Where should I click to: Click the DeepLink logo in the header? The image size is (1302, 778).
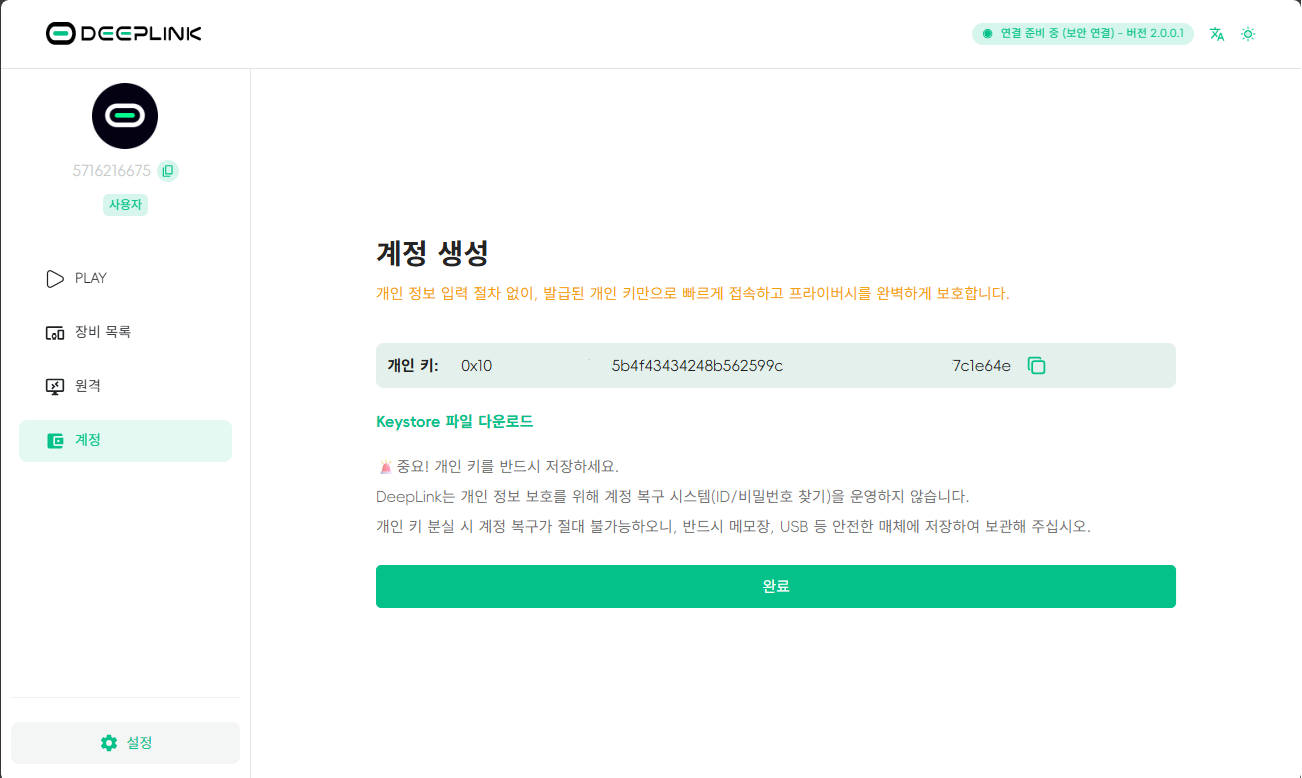pyautogui.click(x=124, y=34)
